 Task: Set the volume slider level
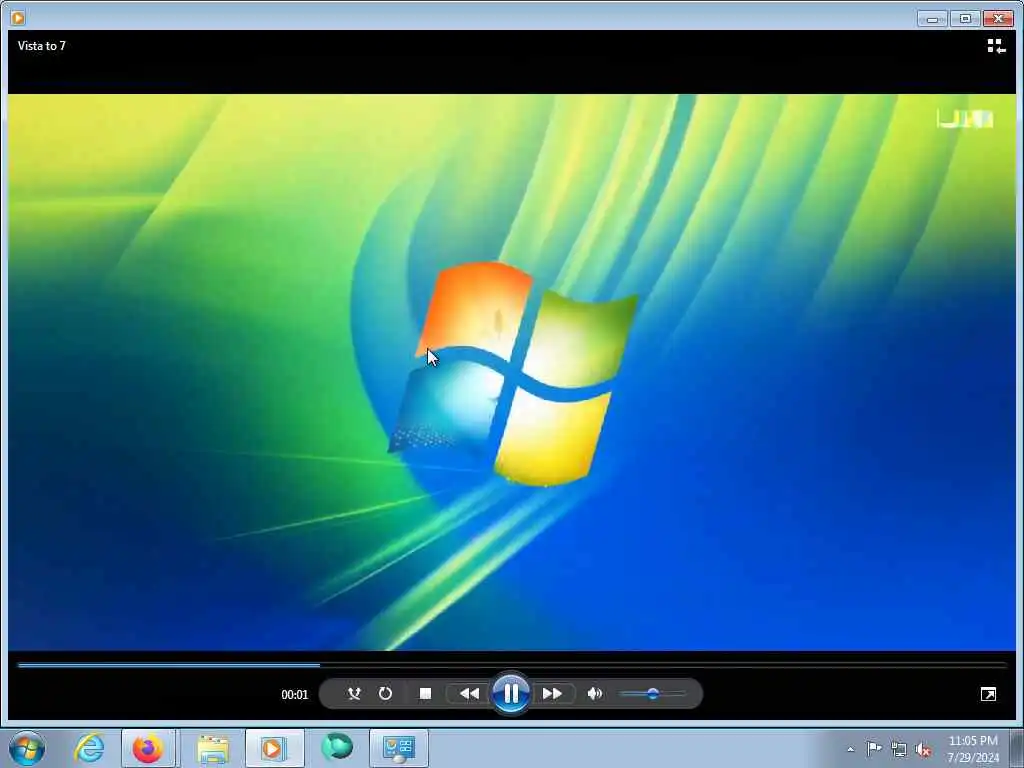click(x=652, y=694)
